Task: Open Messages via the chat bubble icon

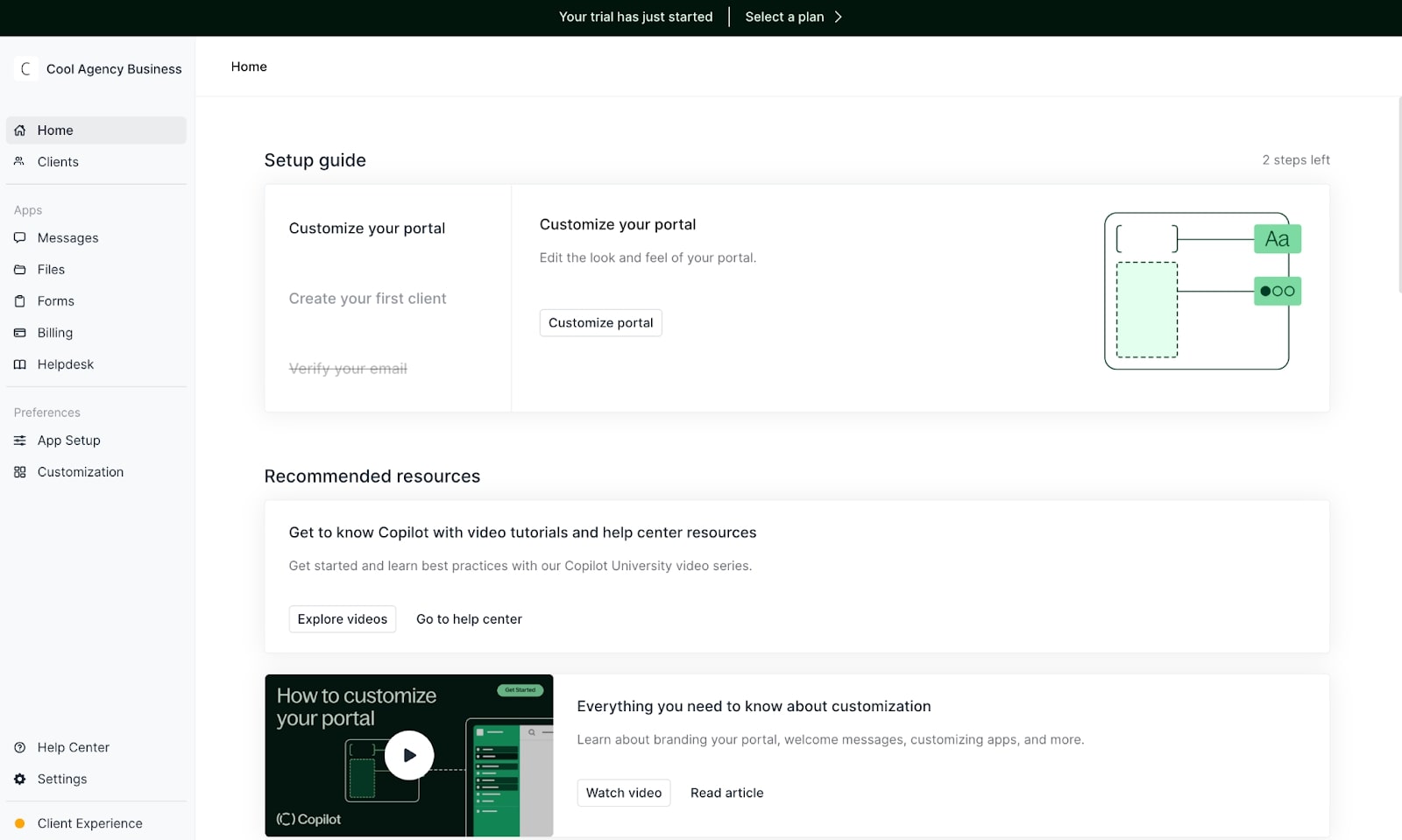Action: pos(20,238)
